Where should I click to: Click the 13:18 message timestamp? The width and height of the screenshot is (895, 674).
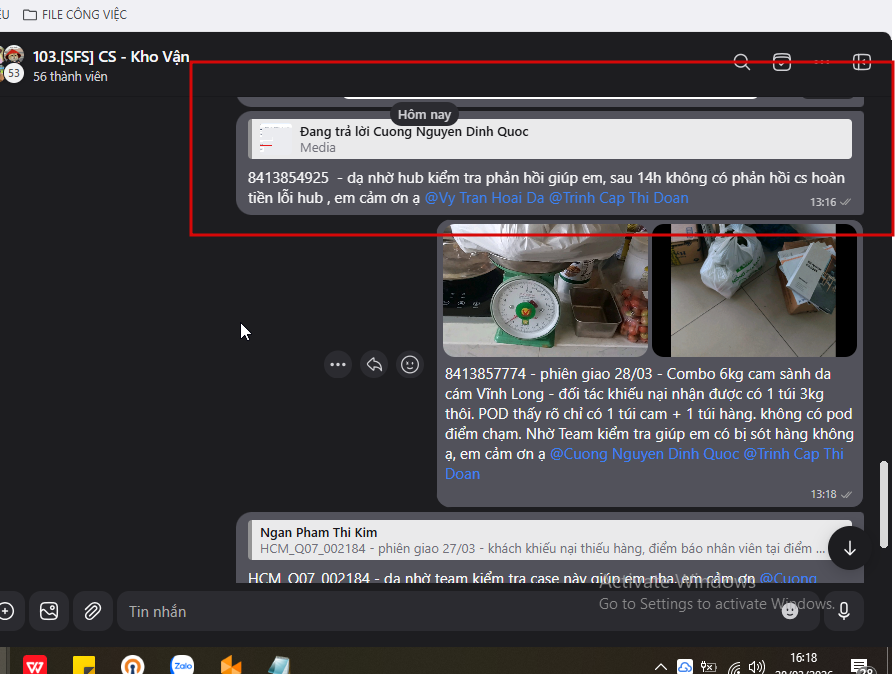click(823, 494)
